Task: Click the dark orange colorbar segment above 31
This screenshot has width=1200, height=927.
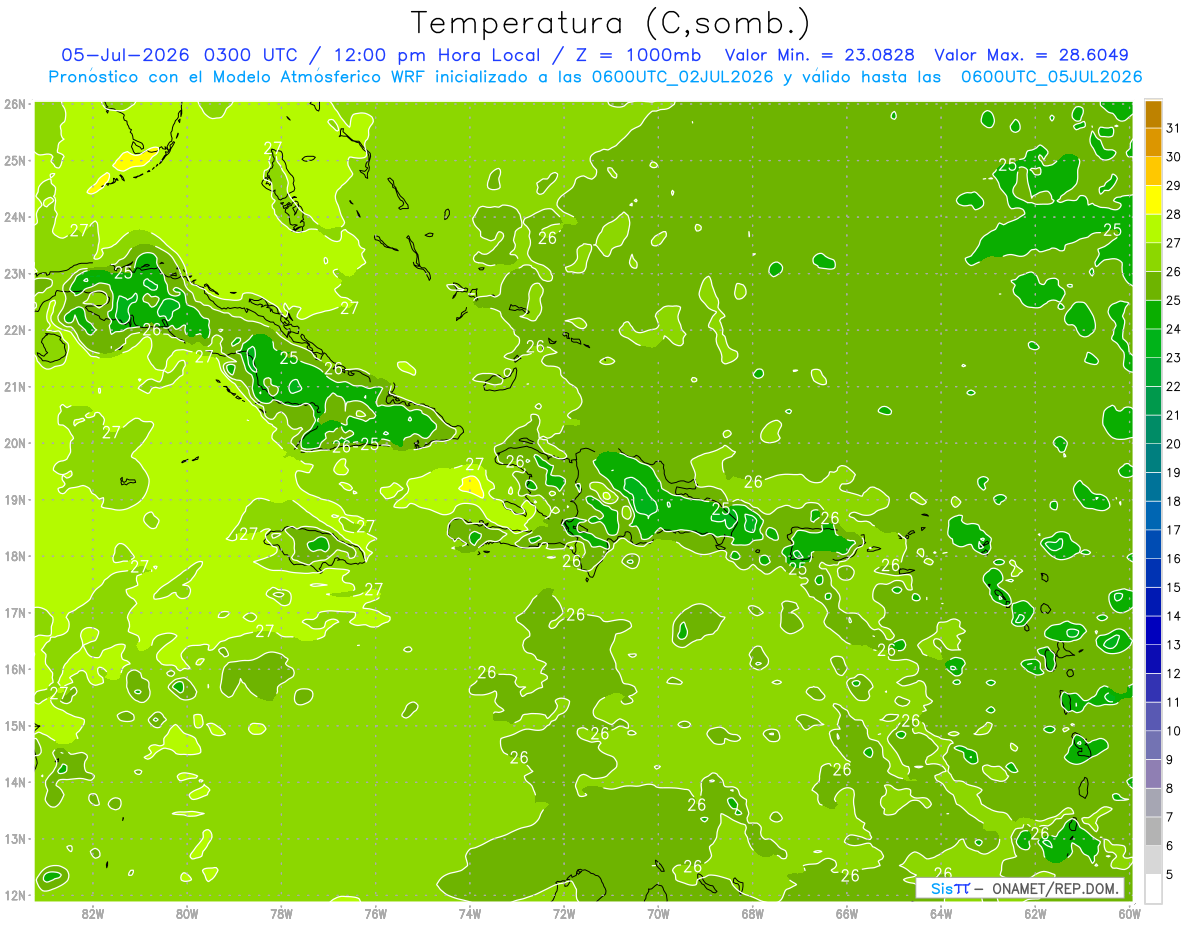Action: point(1153,115)
